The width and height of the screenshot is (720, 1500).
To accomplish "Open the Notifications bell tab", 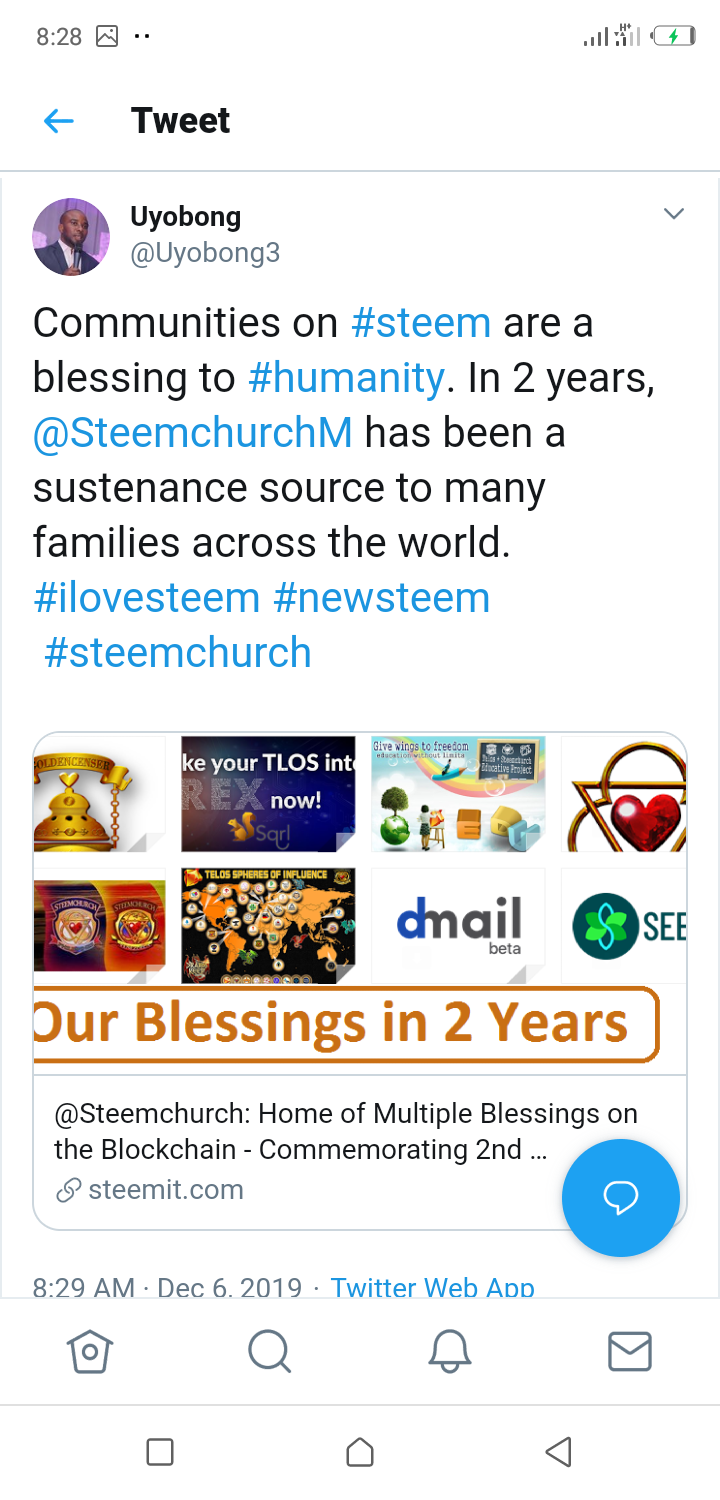I will tap(450, 1352).
